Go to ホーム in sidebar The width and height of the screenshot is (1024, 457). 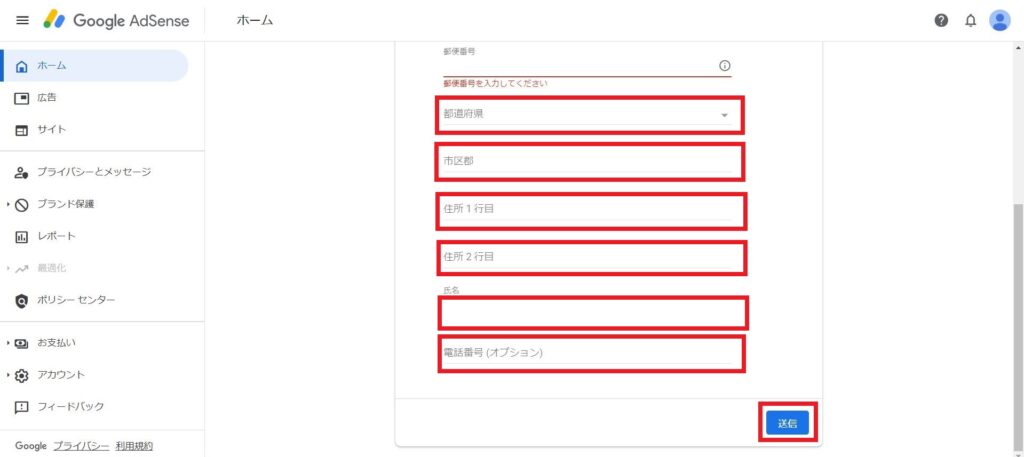[x=52, y=66]
